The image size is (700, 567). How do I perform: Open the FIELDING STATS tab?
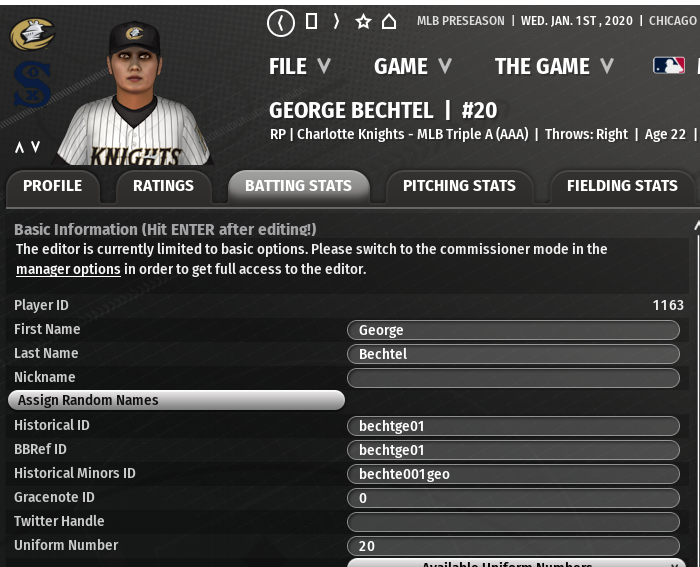pyautogui.click(x=621, y=186)
